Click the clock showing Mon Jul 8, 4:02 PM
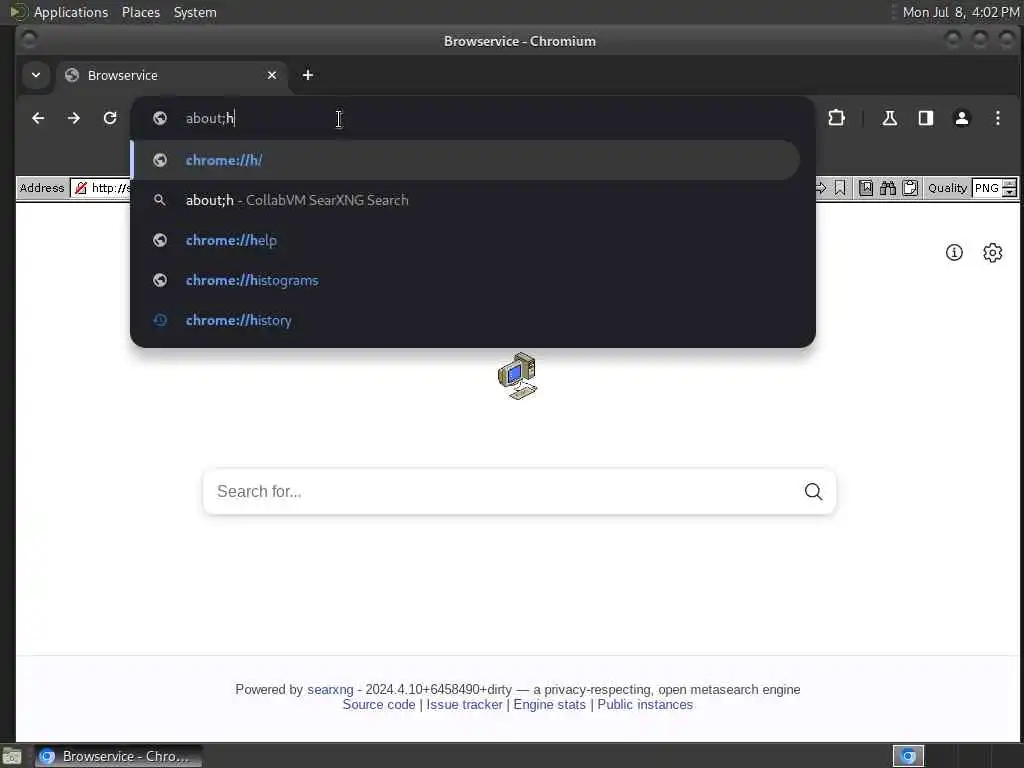The width and height of the screenshot is (1024, 768). coord(961,12)
